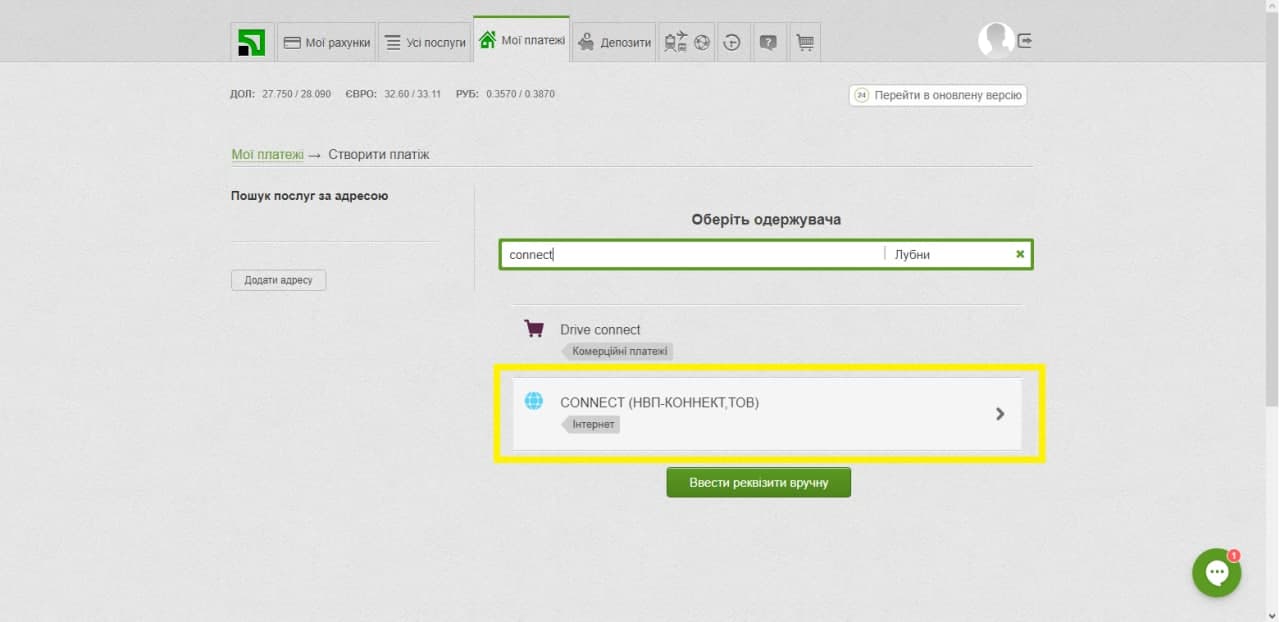Click the chevron arrow on CONNECT row
1280x622 pixels.
pyautogui.click(x=1000, y=413)
